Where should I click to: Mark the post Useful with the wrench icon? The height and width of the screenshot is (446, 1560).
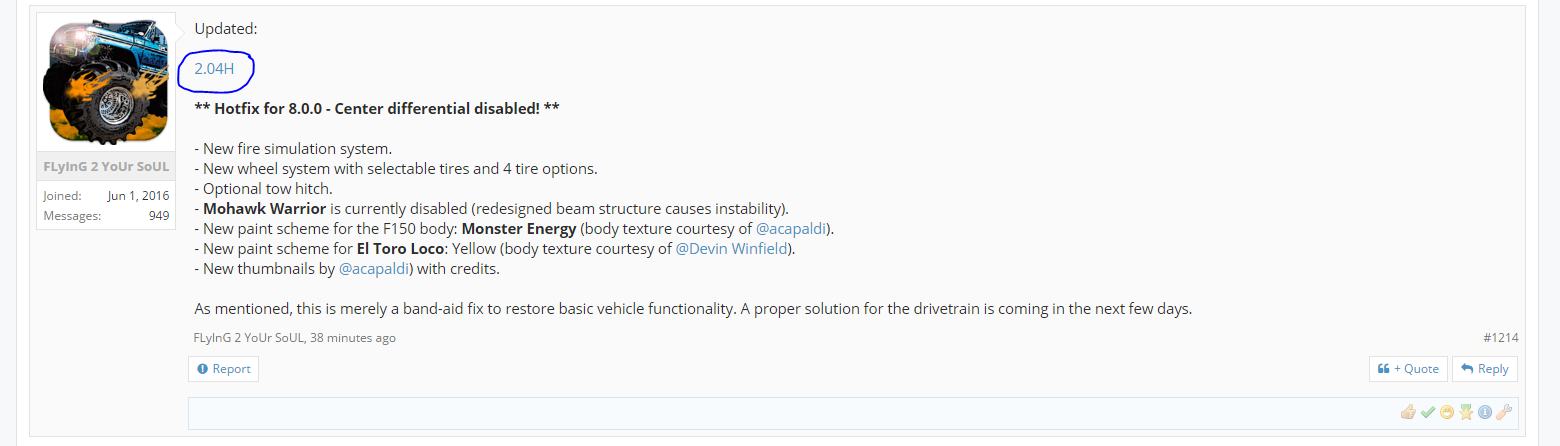[x=1504, y=412]
